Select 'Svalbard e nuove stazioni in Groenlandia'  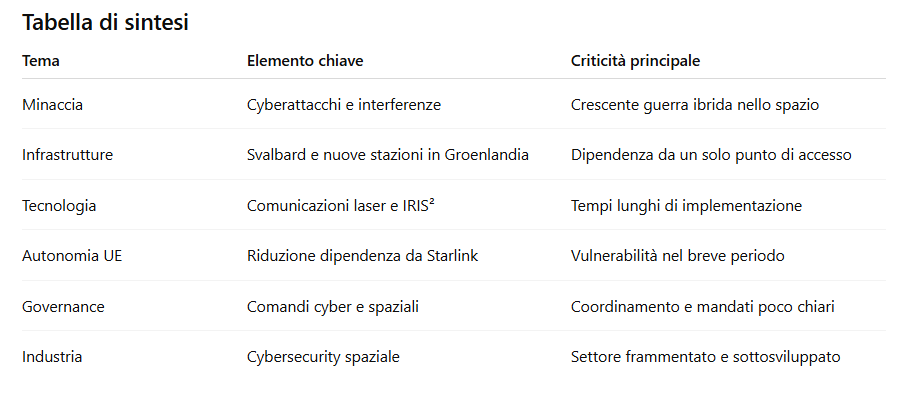388,155
